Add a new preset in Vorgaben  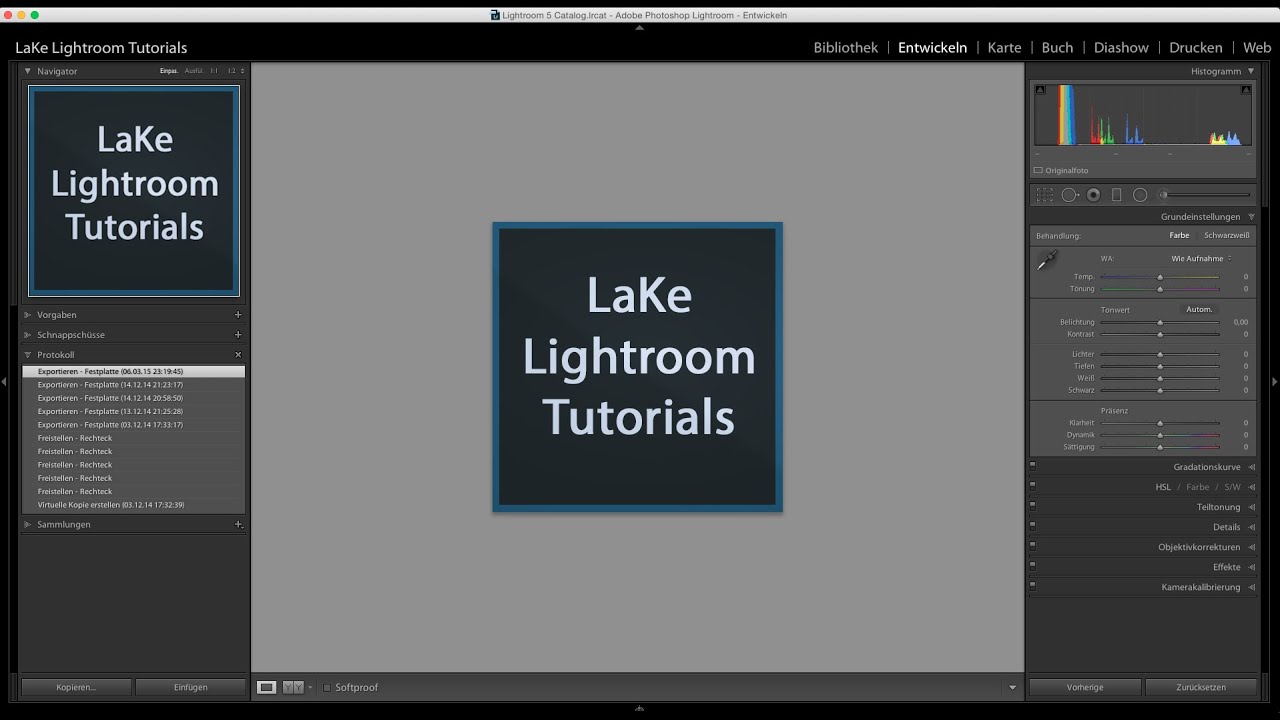point(238,315)
